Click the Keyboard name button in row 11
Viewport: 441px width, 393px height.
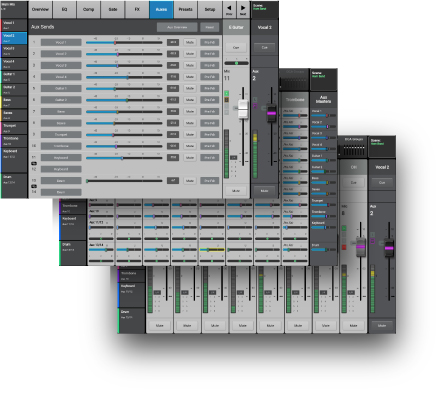(61, 158)
